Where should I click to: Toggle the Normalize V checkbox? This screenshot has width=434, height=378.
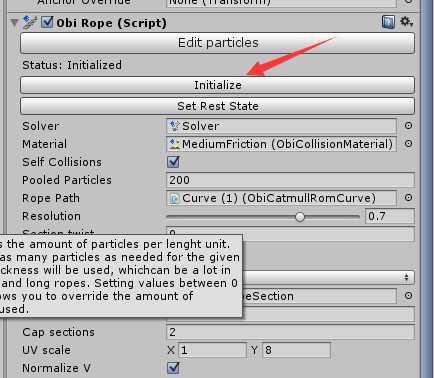point(173,368)
